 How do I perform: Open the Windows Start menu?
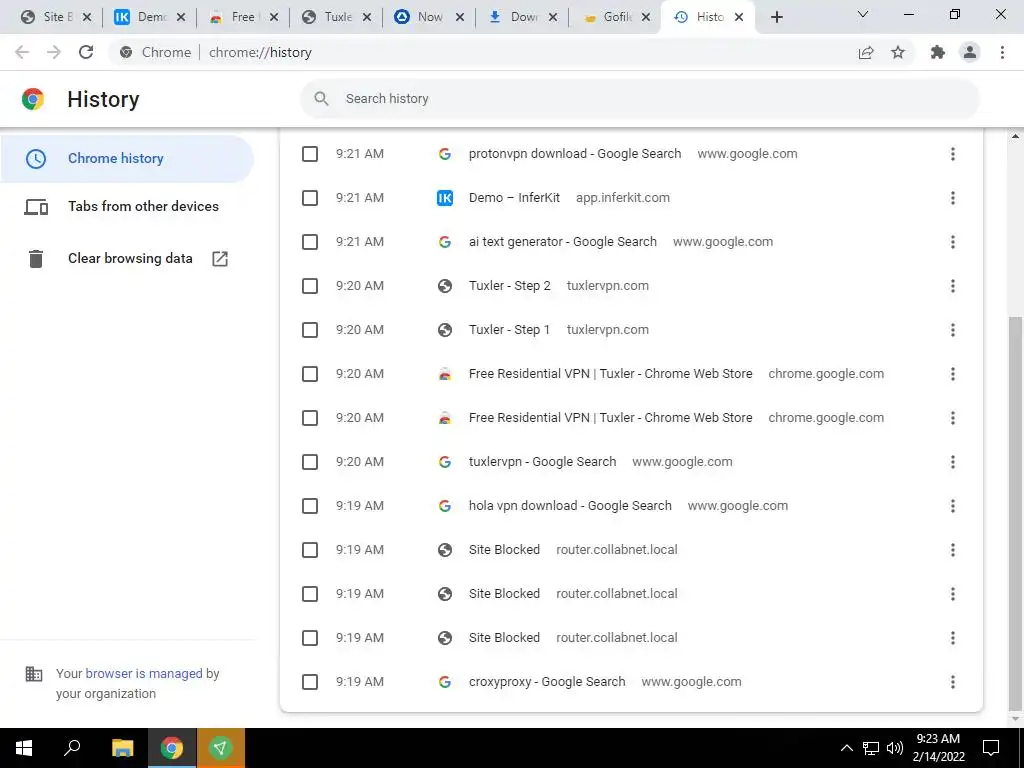[24, 748]
